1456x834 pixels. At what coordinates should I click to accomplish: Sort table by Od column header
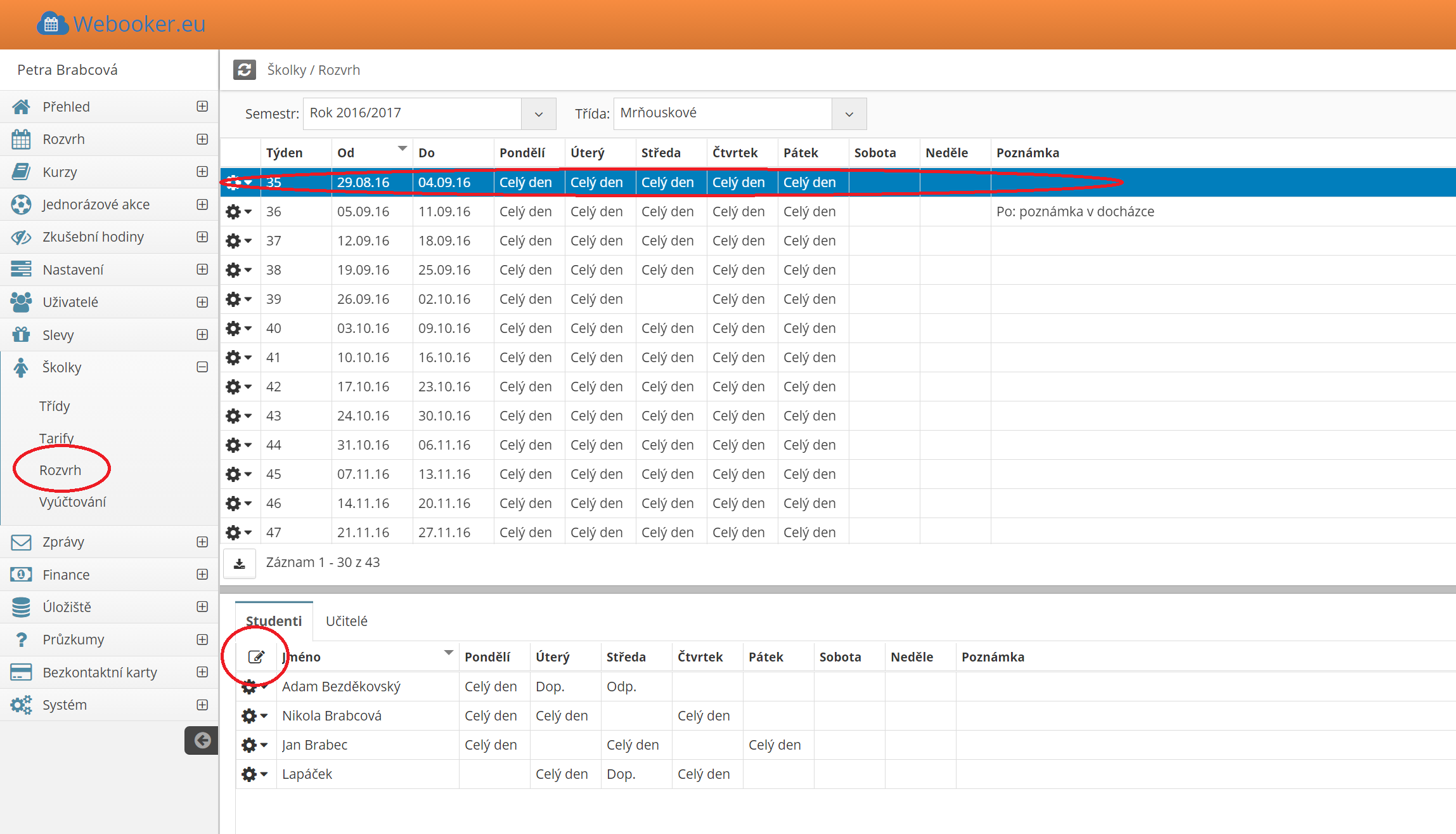click(x=346, y=153)
